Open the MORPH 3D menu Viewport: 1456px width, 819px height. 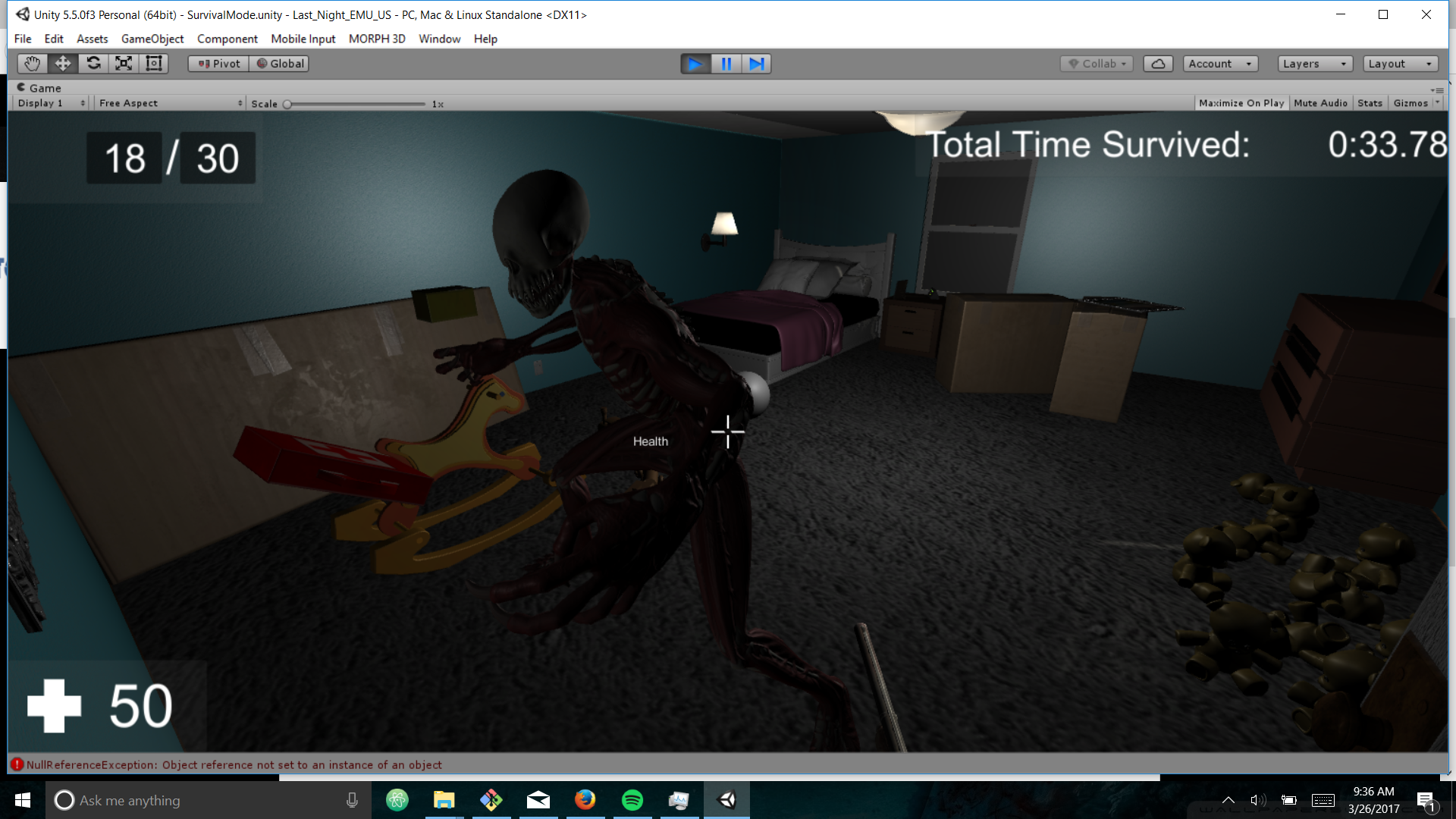tap(377, 39)
